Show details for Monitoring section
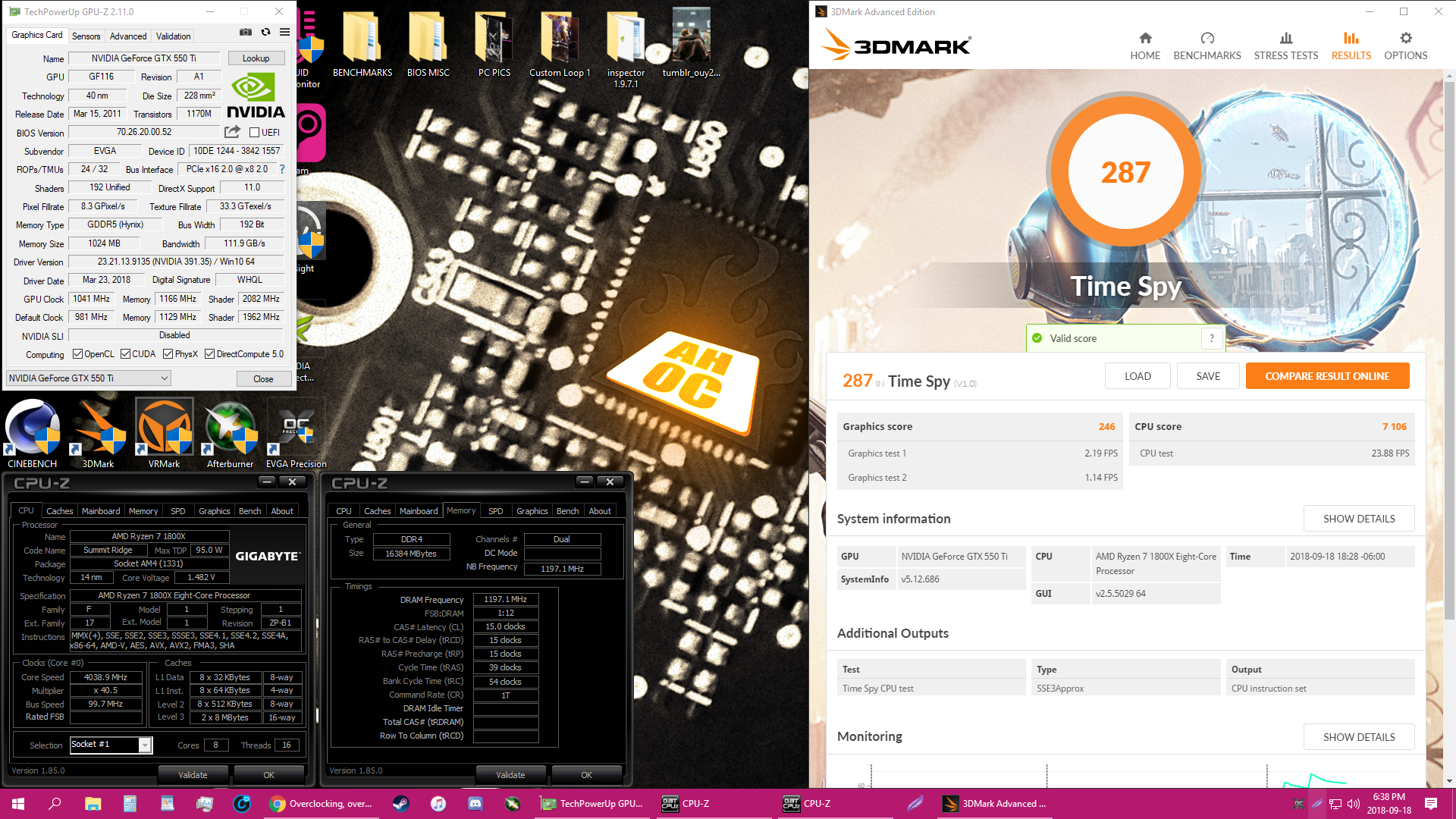This screenshot has width=1456, height=819. coord(1359,737)
